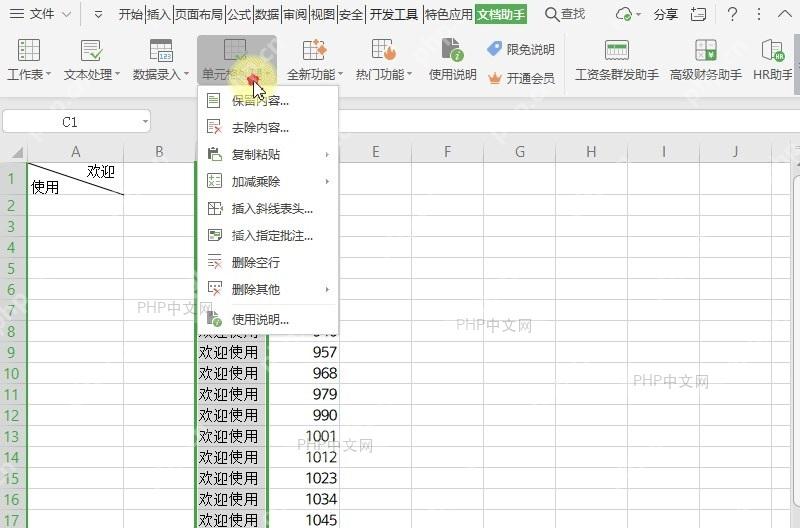Click the cell containing 1045

(x=304, y=519)
